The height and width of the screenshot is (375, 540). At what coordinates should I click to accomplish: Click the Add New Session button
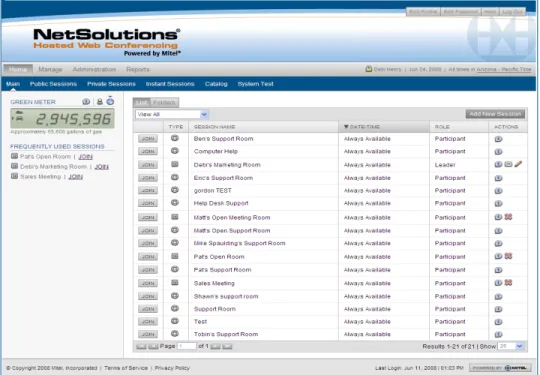[495, 114]
